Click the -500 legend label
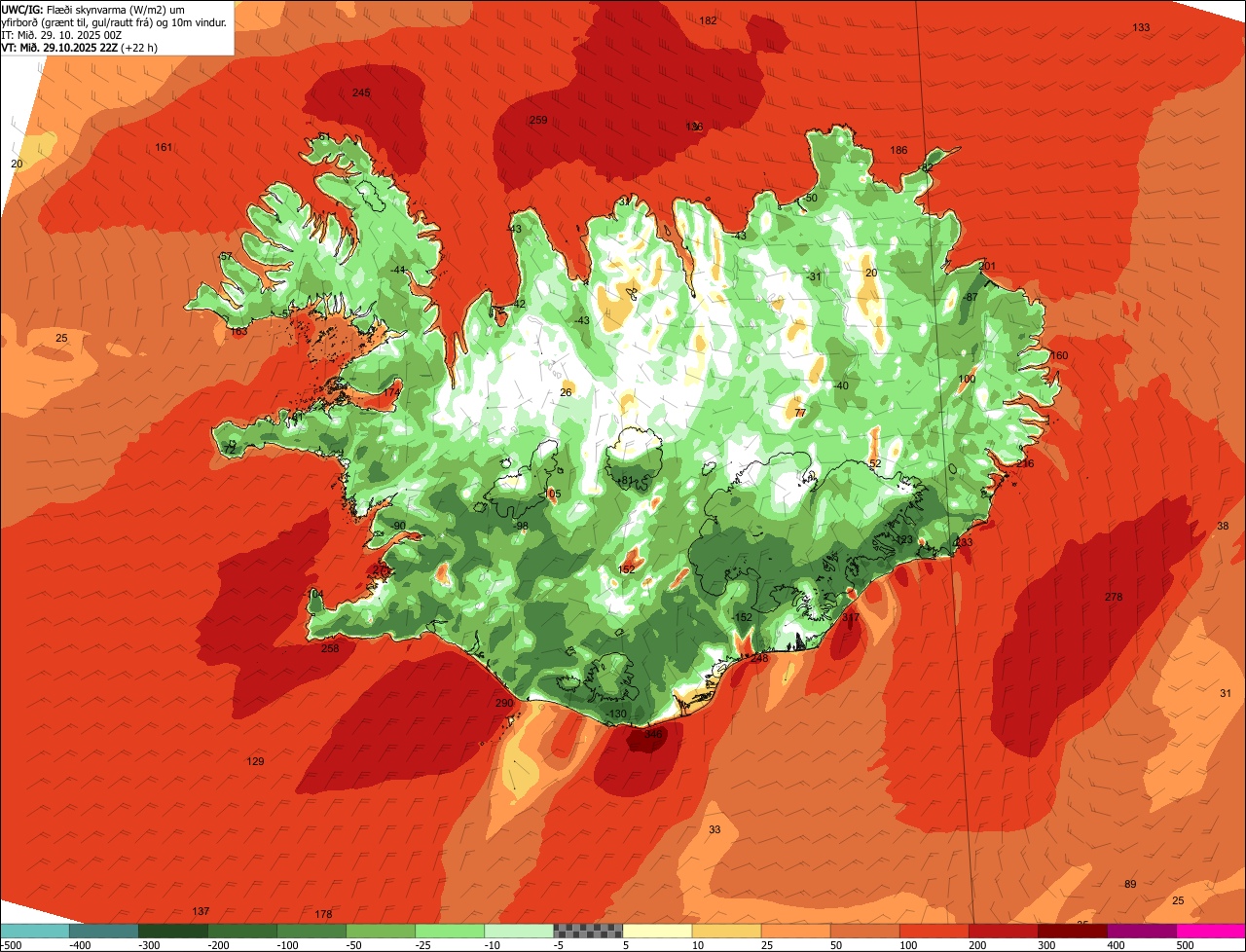This screenshot has width=1246, height=952. tap(11, 944)
